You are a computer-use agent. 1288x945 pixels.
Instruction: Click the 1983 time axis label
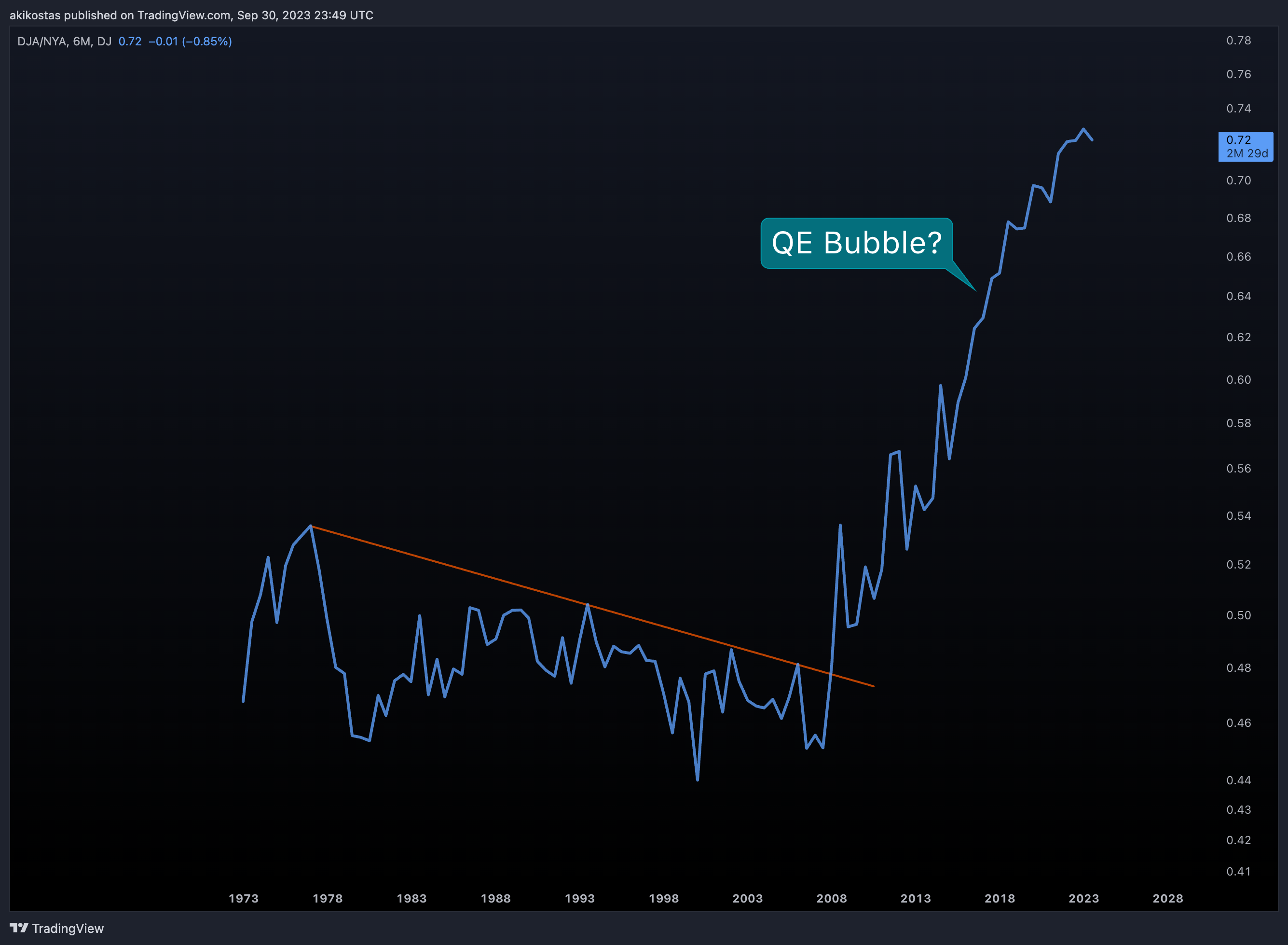point(411,899)
